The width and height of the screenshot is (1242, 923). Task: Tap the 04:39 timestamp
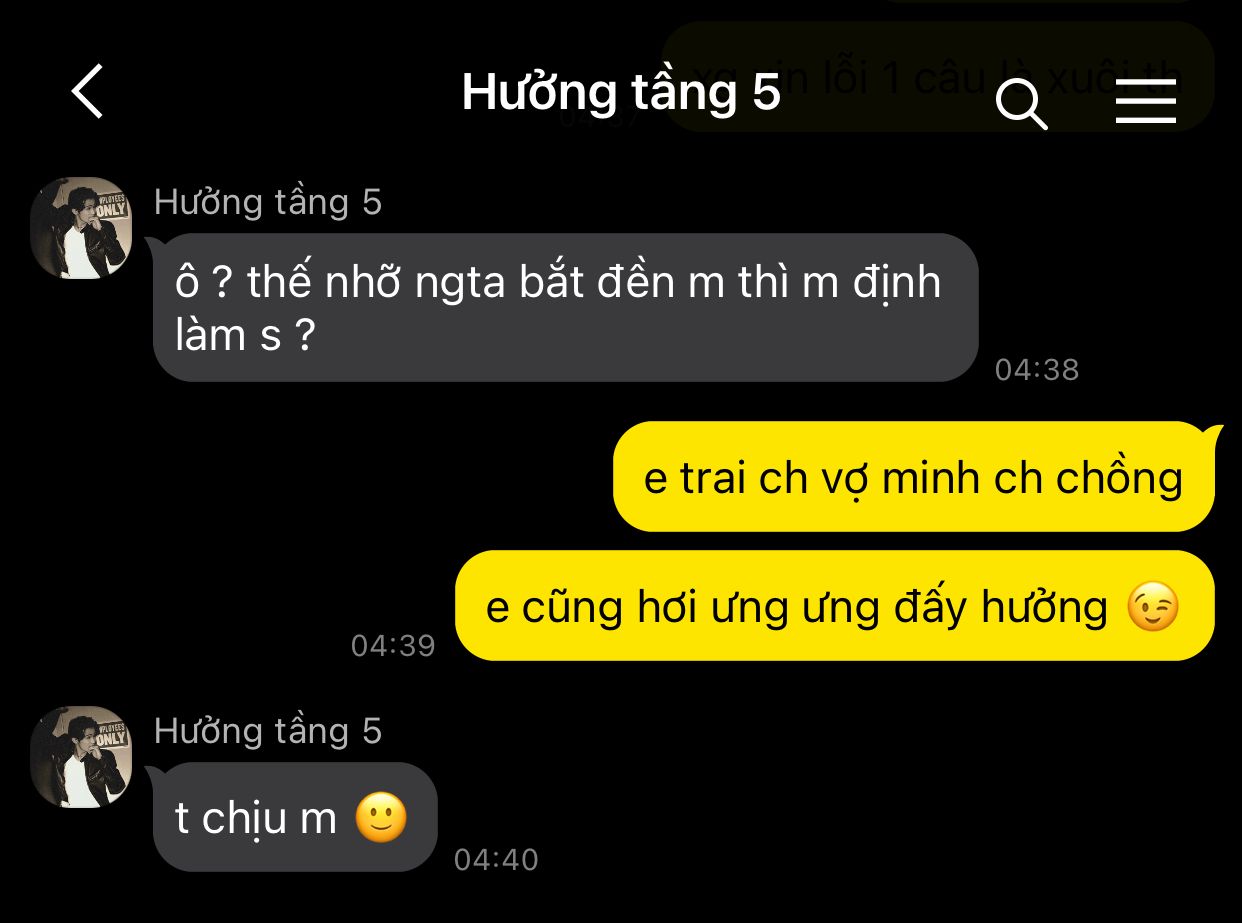pos(393,646)
